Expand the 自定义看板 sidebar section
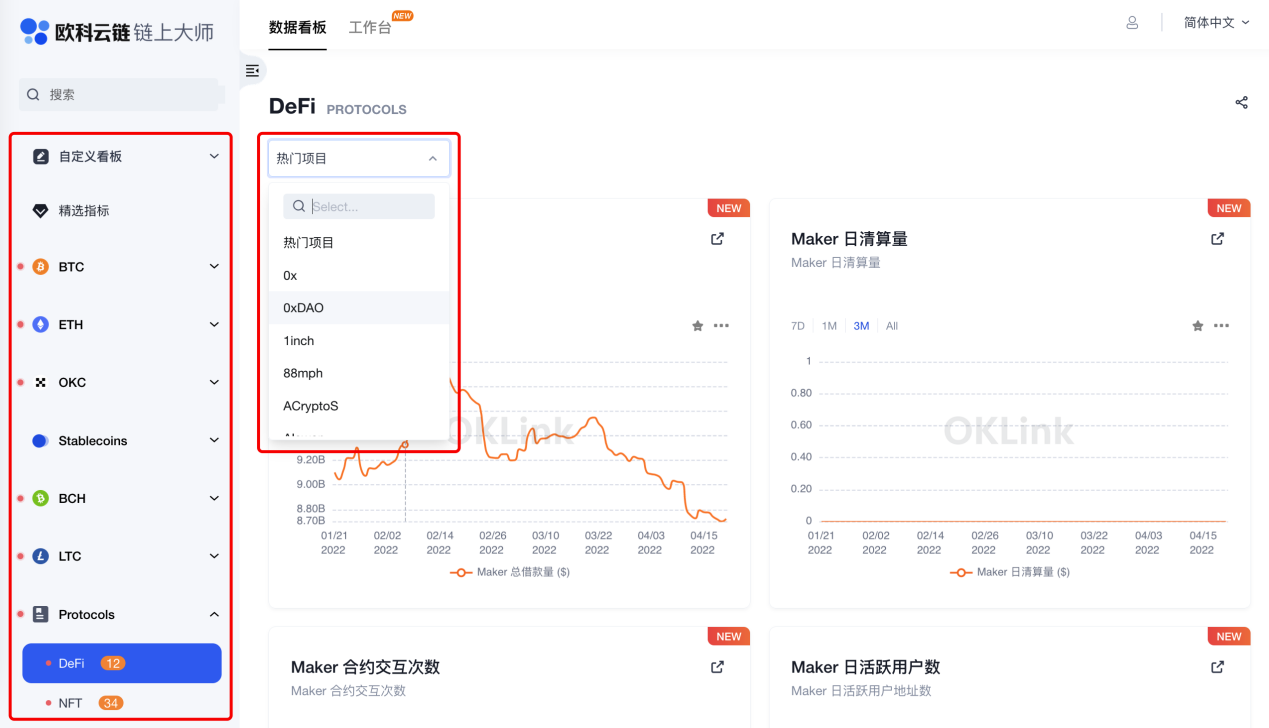Viewport: 1269px width, 728px height. pos(214,156)
